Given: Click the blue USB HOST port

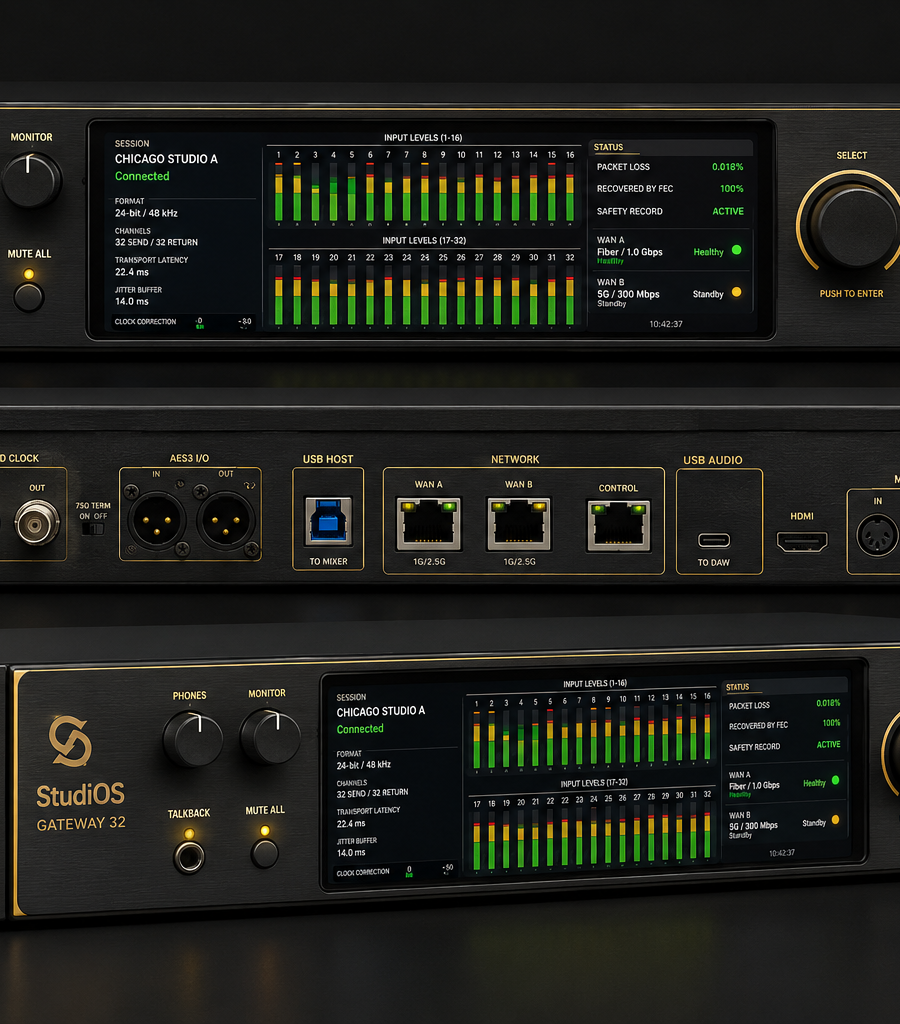Looking at the screenshot, I should pos(328,520).
